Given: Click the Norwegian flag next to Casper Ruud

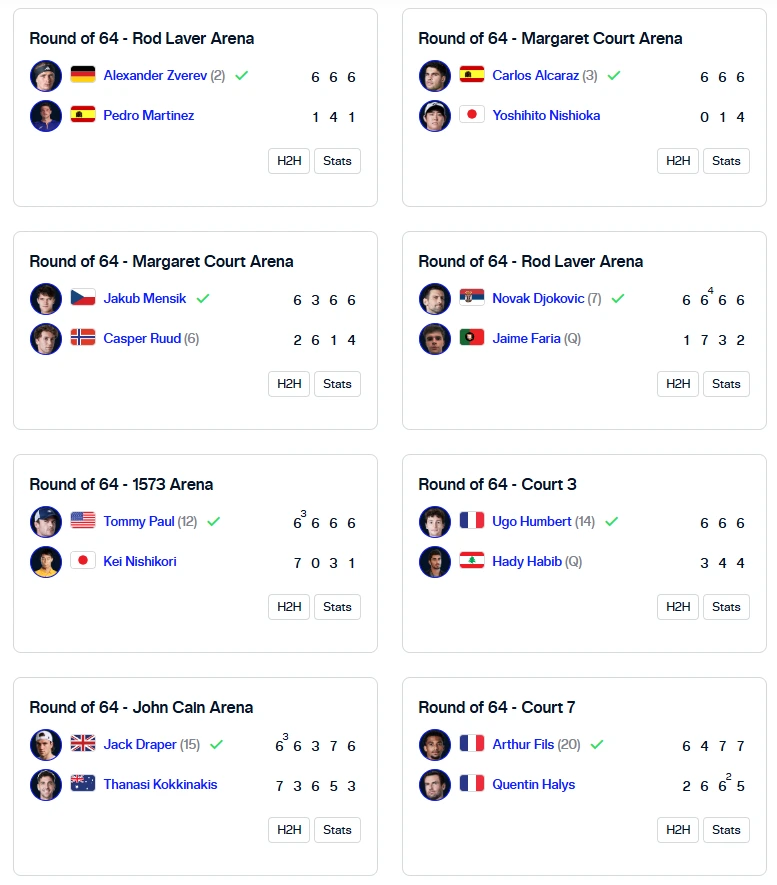Looking at the screenshot, I should coord(83,338).
